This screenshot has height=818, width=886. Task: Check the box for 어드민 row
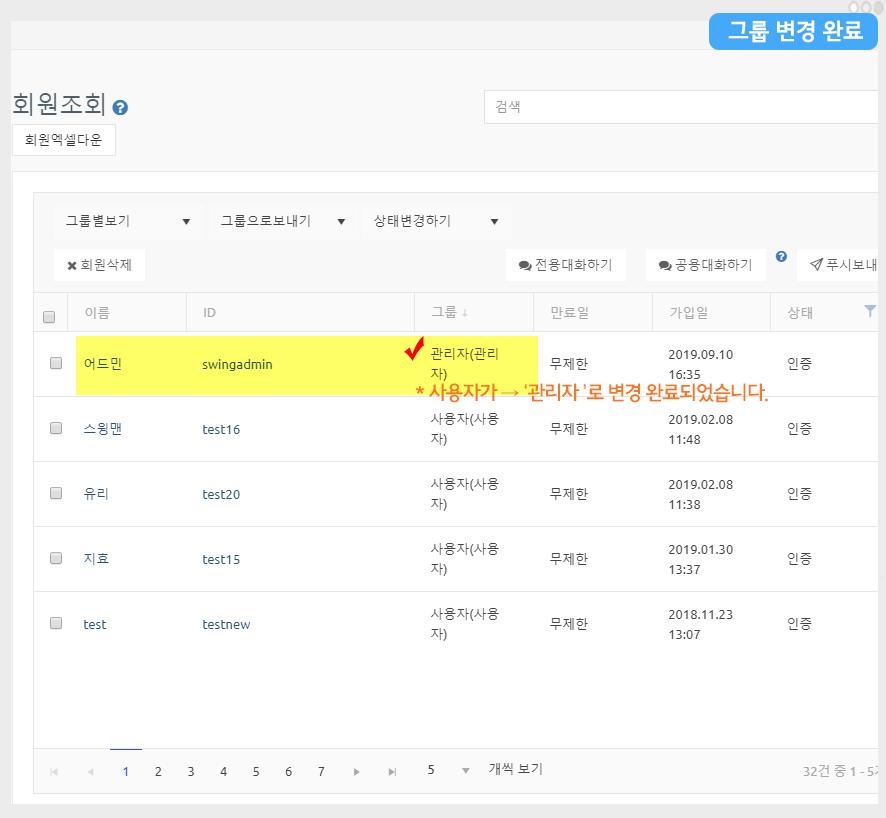tap(56, 363)
